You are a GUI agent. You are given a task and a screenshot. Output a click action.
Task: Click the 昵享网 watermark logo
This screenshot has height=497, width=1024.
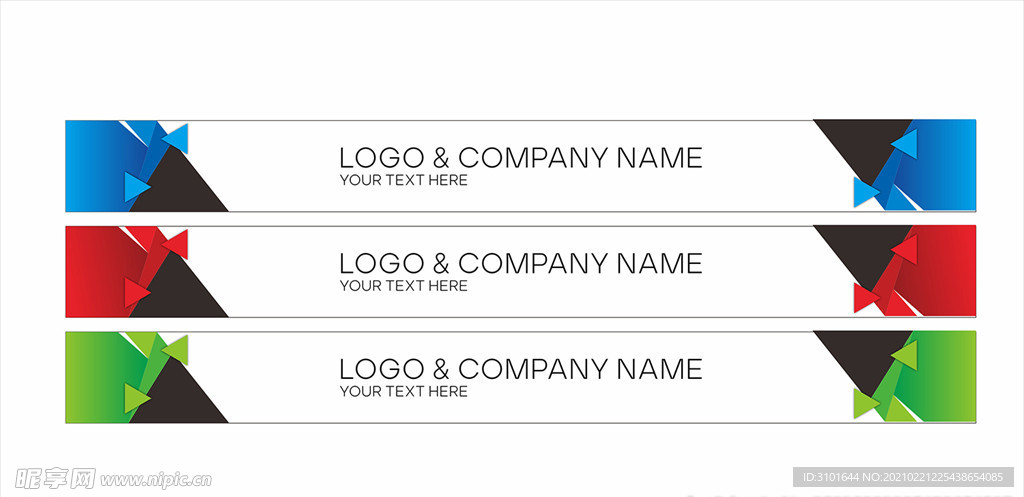(x=55, y=479)
